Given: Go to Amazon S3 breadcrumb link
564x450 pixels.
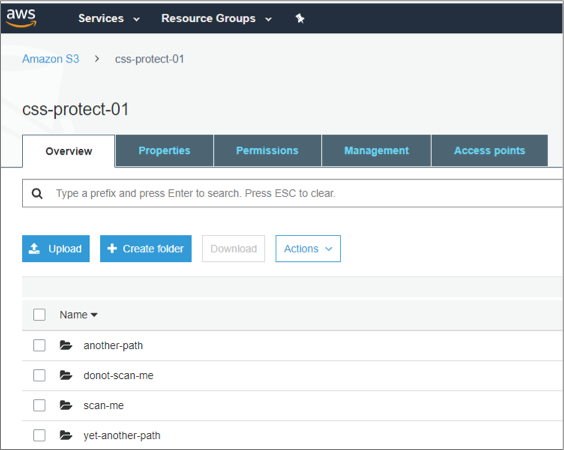Looking at the screenshot, I should (x=51, y=59).
